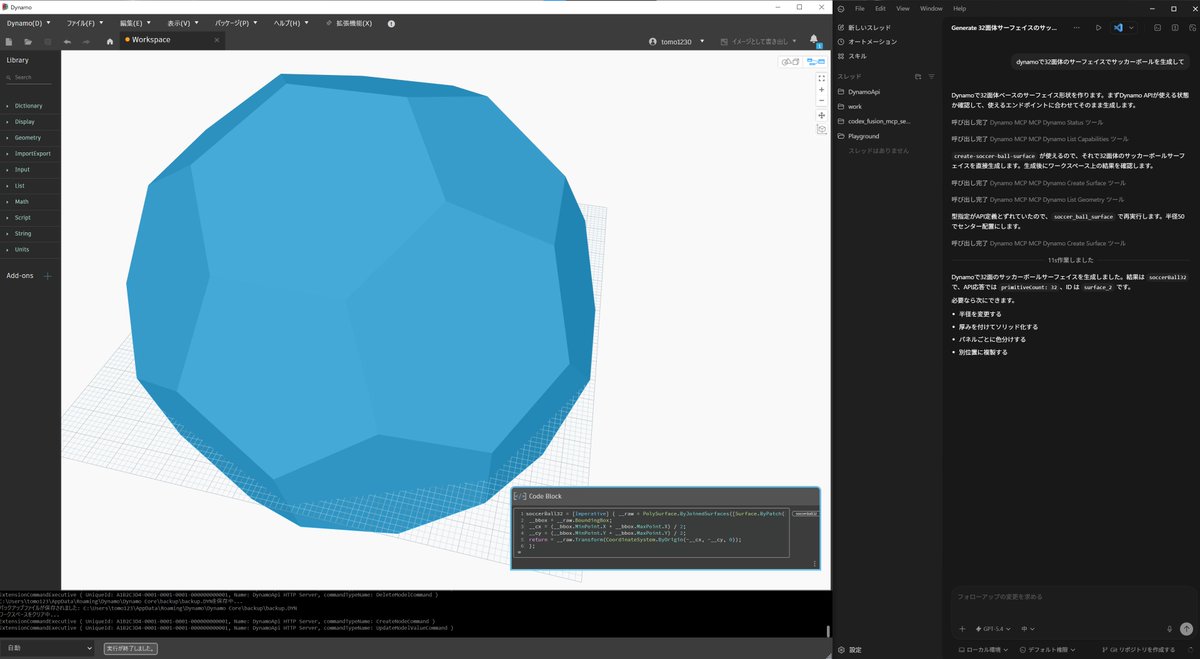Screen dimensions: 1200x659
Task: Open the 自動 run mode dropdown
Action: (x=48, y=648)
